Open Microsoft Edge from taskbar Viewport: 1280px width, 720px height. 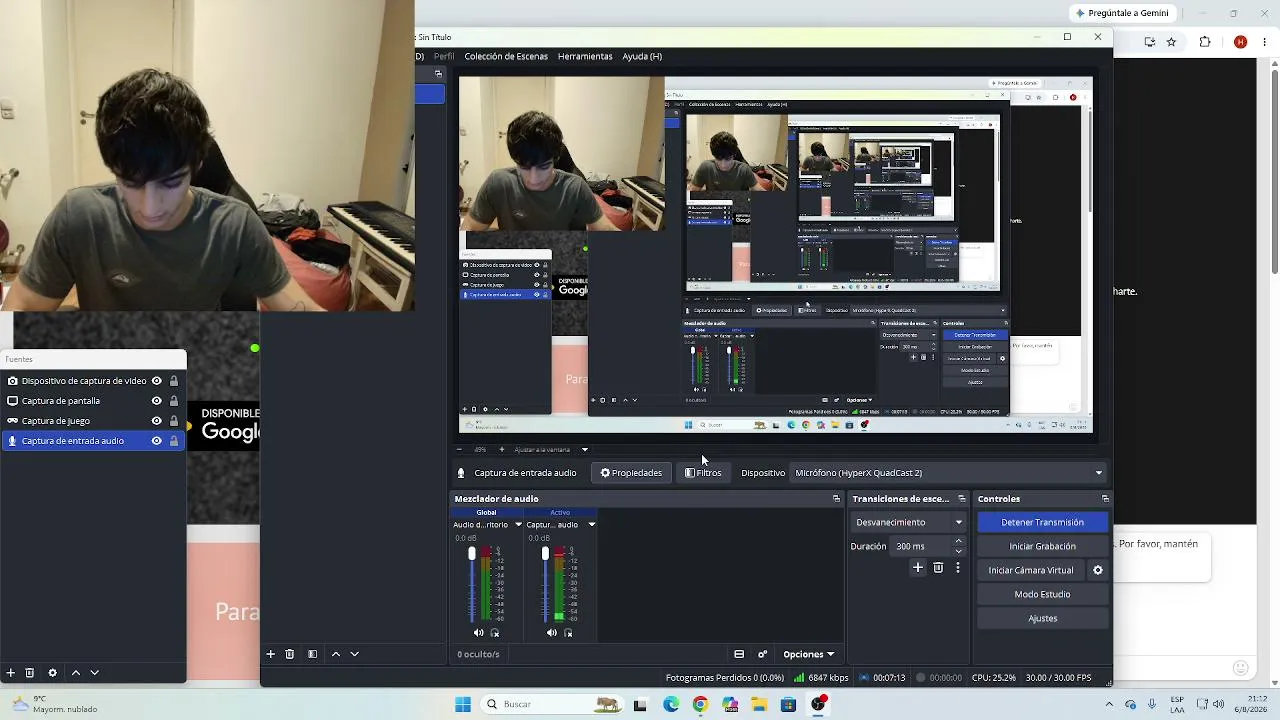[671, 704]
